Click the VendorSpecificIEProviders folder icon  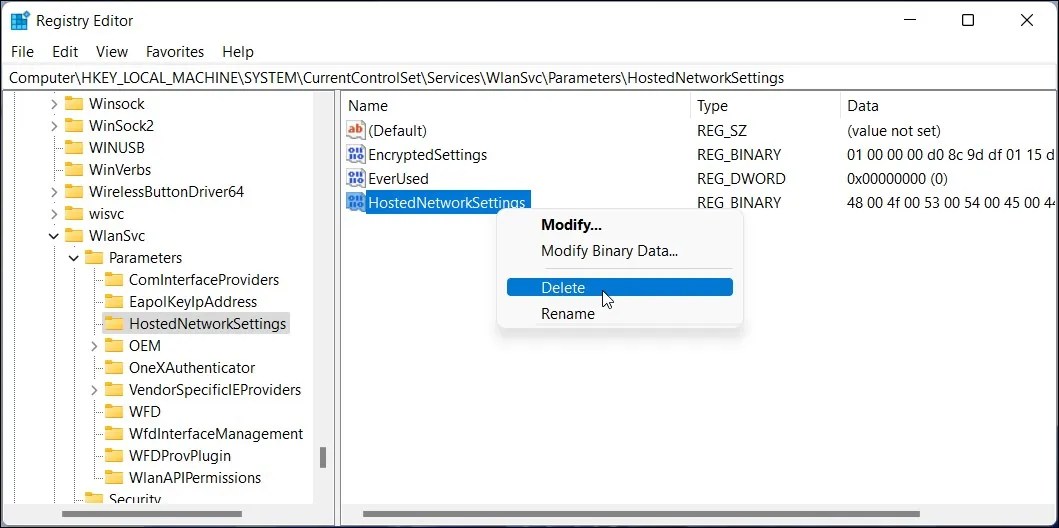(x=114, y=390)
